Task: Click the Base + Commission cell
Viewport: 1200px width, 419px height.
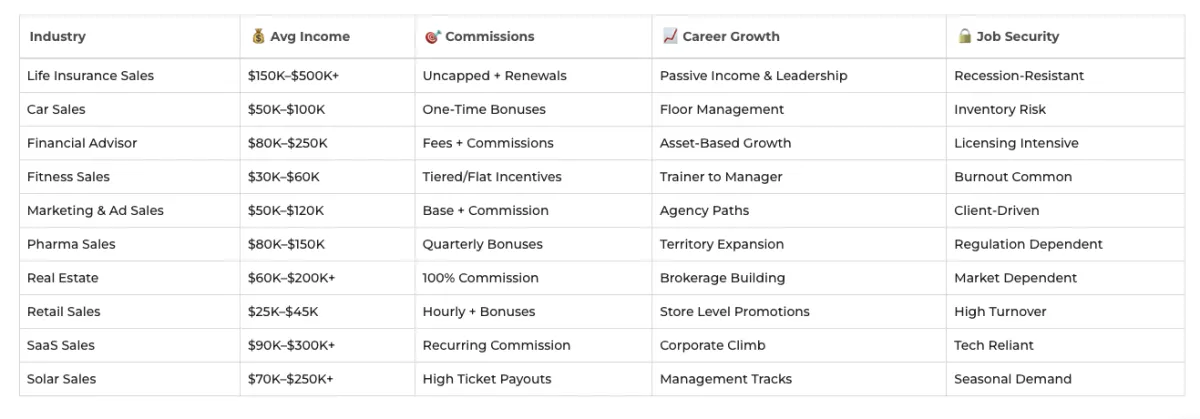Action: [x=485, y=211]
